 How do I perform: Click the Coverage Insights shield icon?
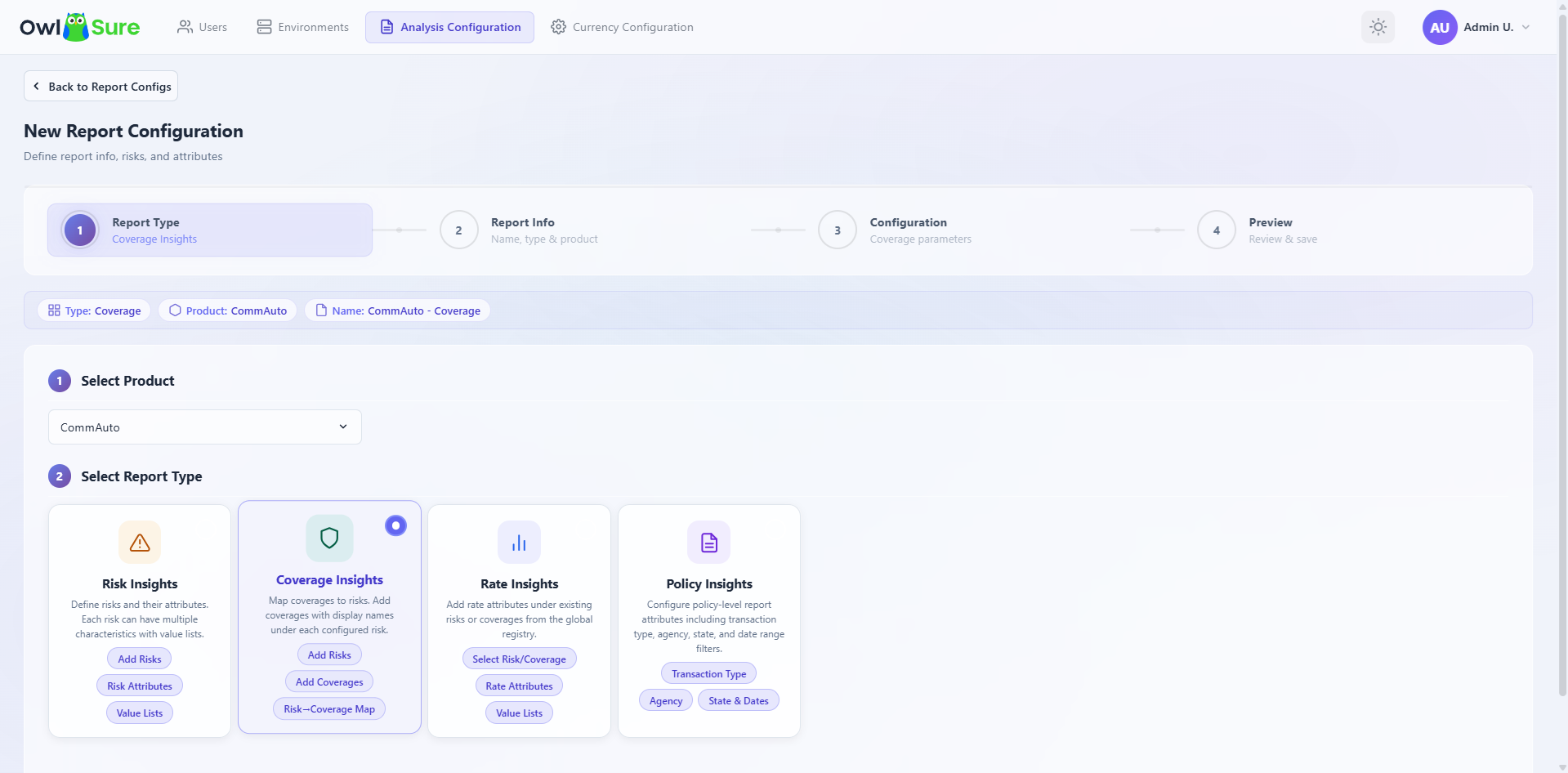(x=329, y=538)
